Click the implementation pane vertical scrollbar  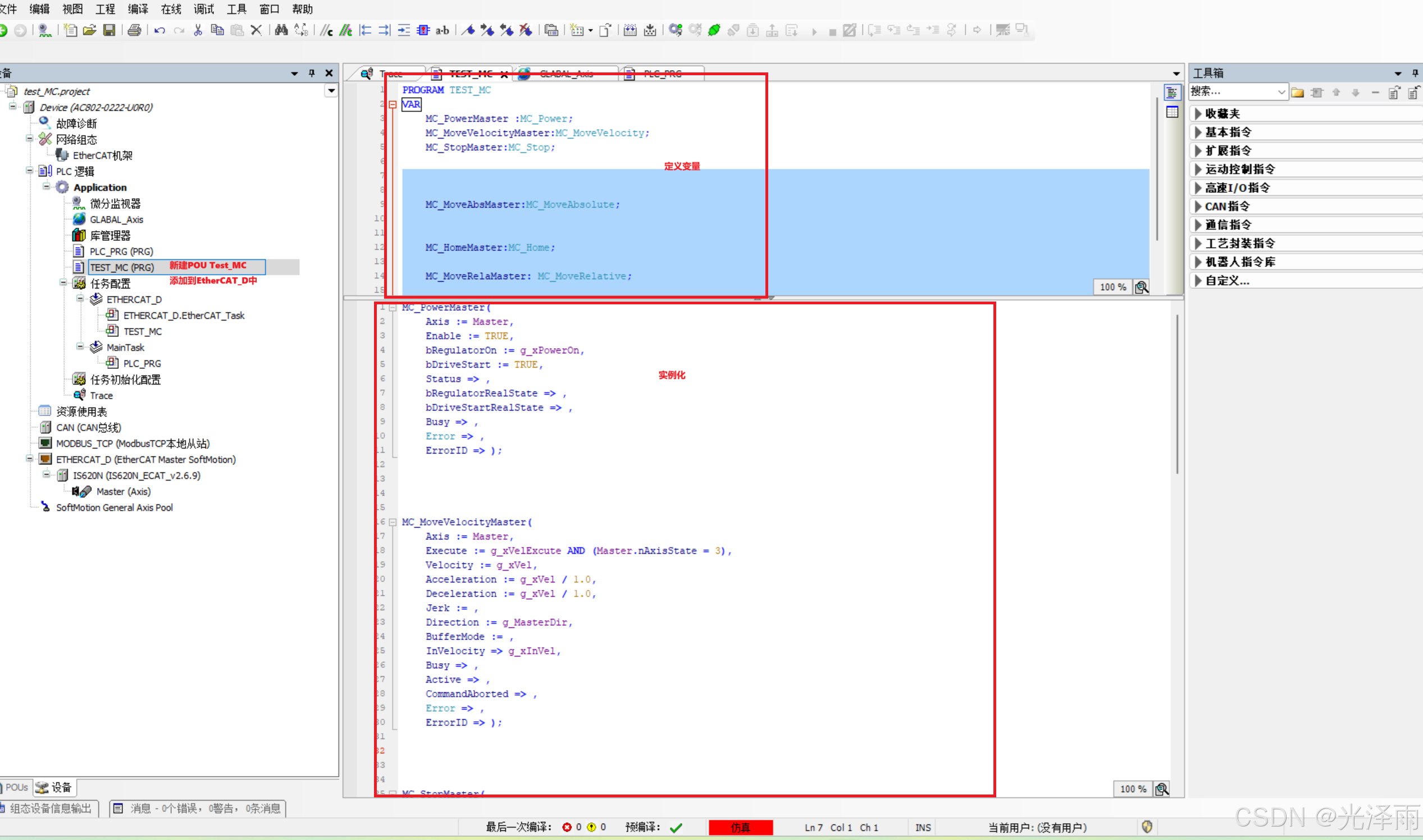pyautogui.click(x=1177, y=394)
